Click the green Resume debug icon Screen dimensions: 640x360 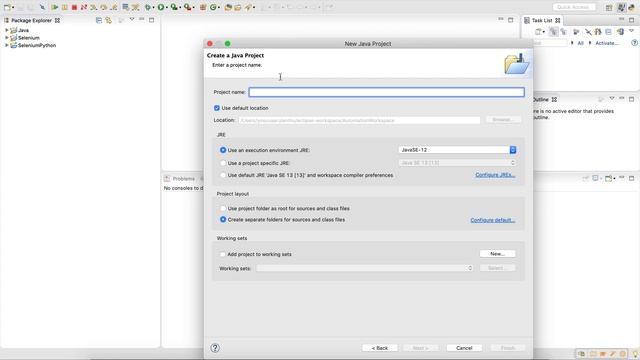click(x=55, y=7)
